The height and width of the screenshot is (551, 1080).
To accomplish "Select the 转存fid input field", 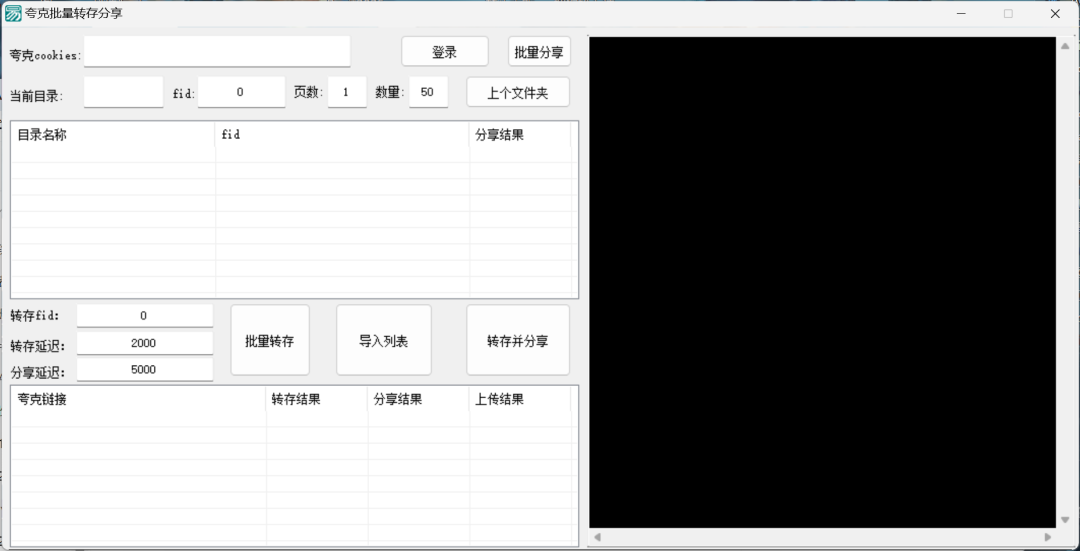I will (x=144, y=316).
